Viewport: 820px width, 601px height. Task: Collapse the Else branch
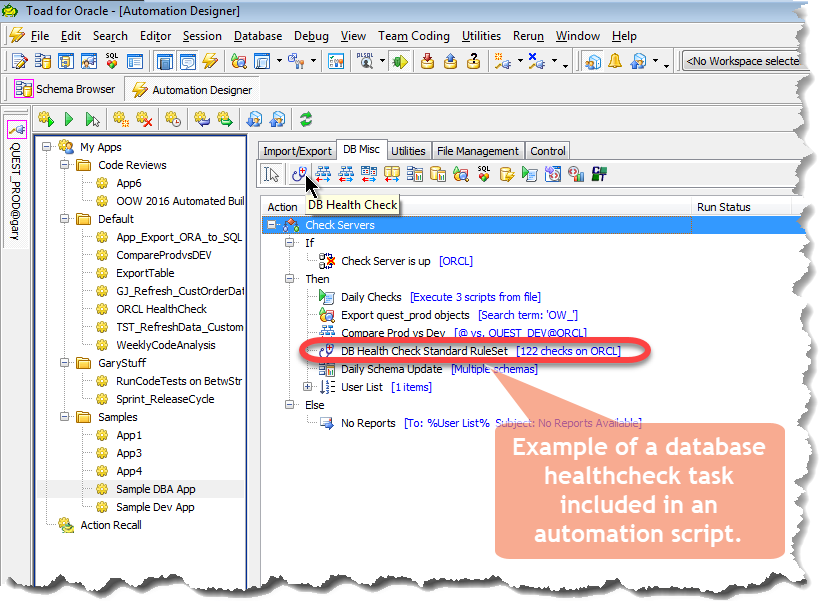289,405
